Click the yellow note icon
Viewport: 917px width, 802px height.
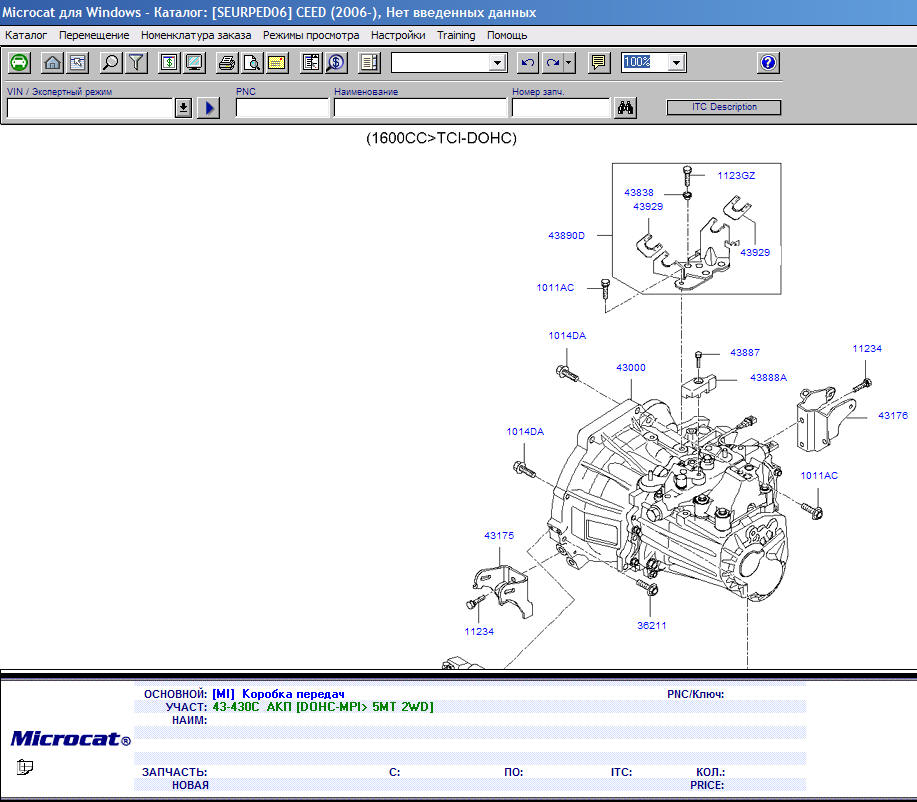point(277,63)
